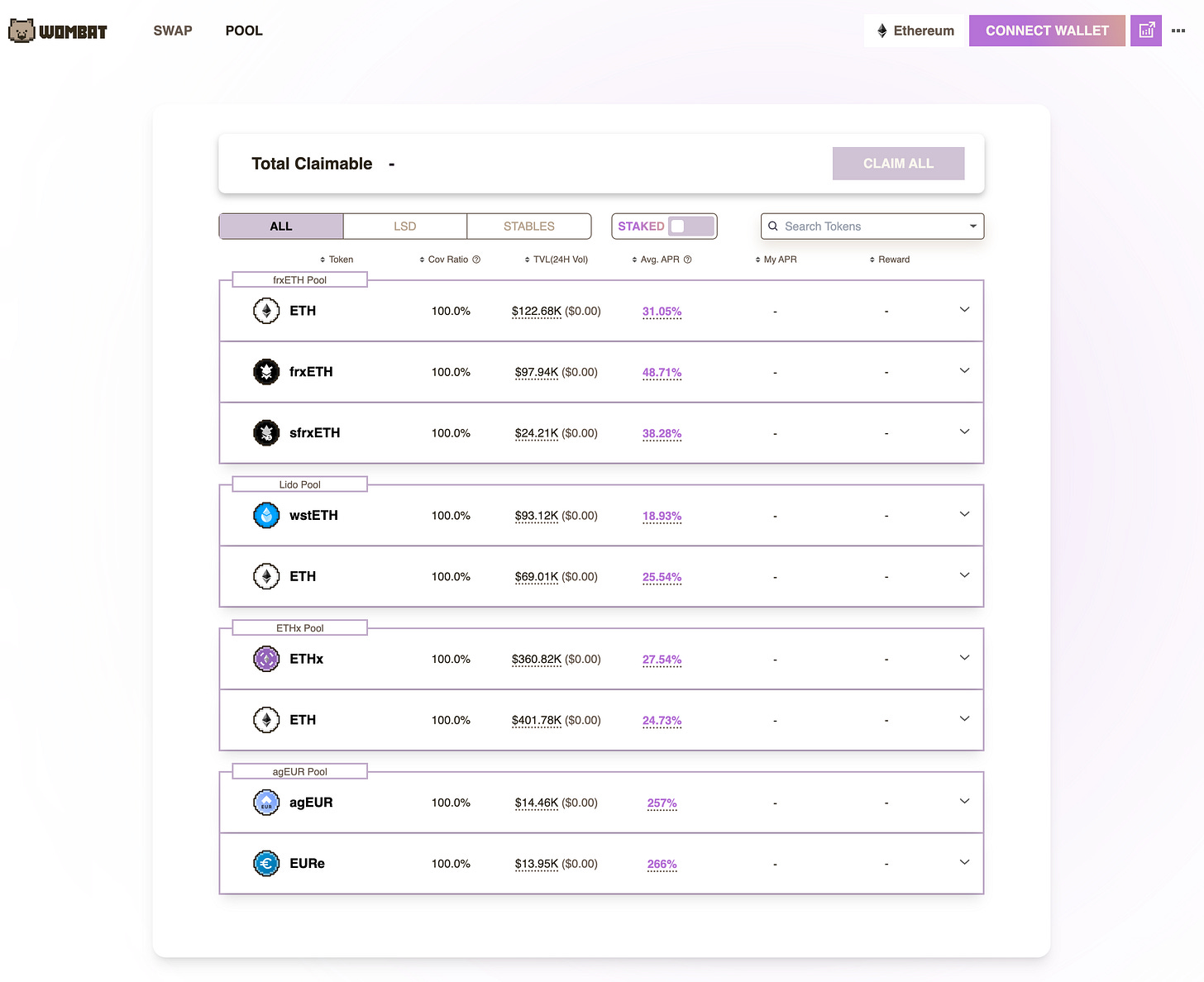Image resolution: width=1204 pixels, height=982 pixels.
Task: Go to the Swap page
Action: click(173, 31)
